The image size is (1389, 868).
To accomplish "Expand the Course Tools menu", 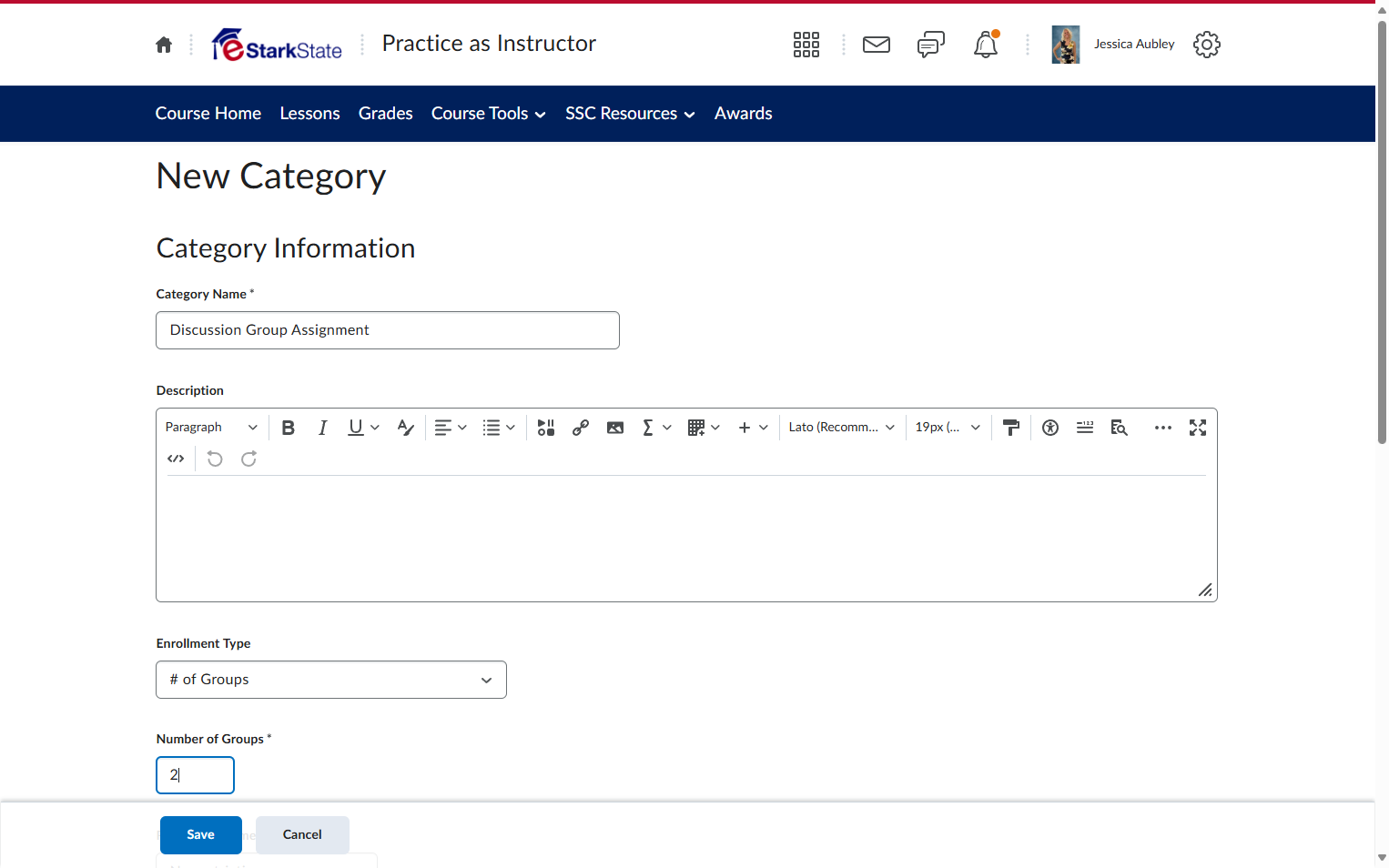I will [489, 114].
